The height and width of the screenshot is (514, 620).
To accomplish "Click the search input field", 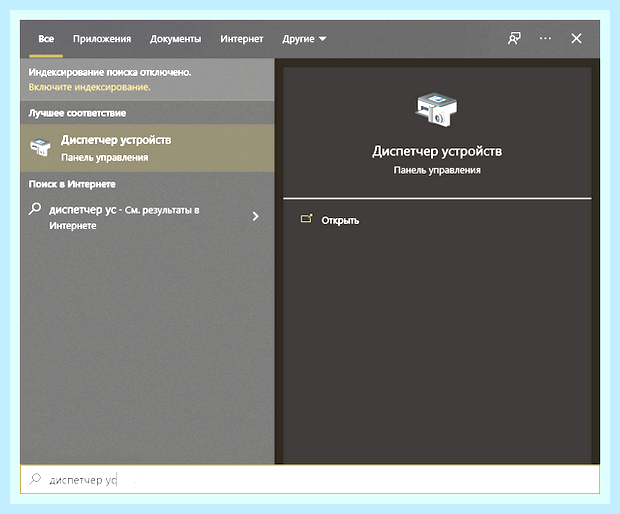I will coord(310,480).
